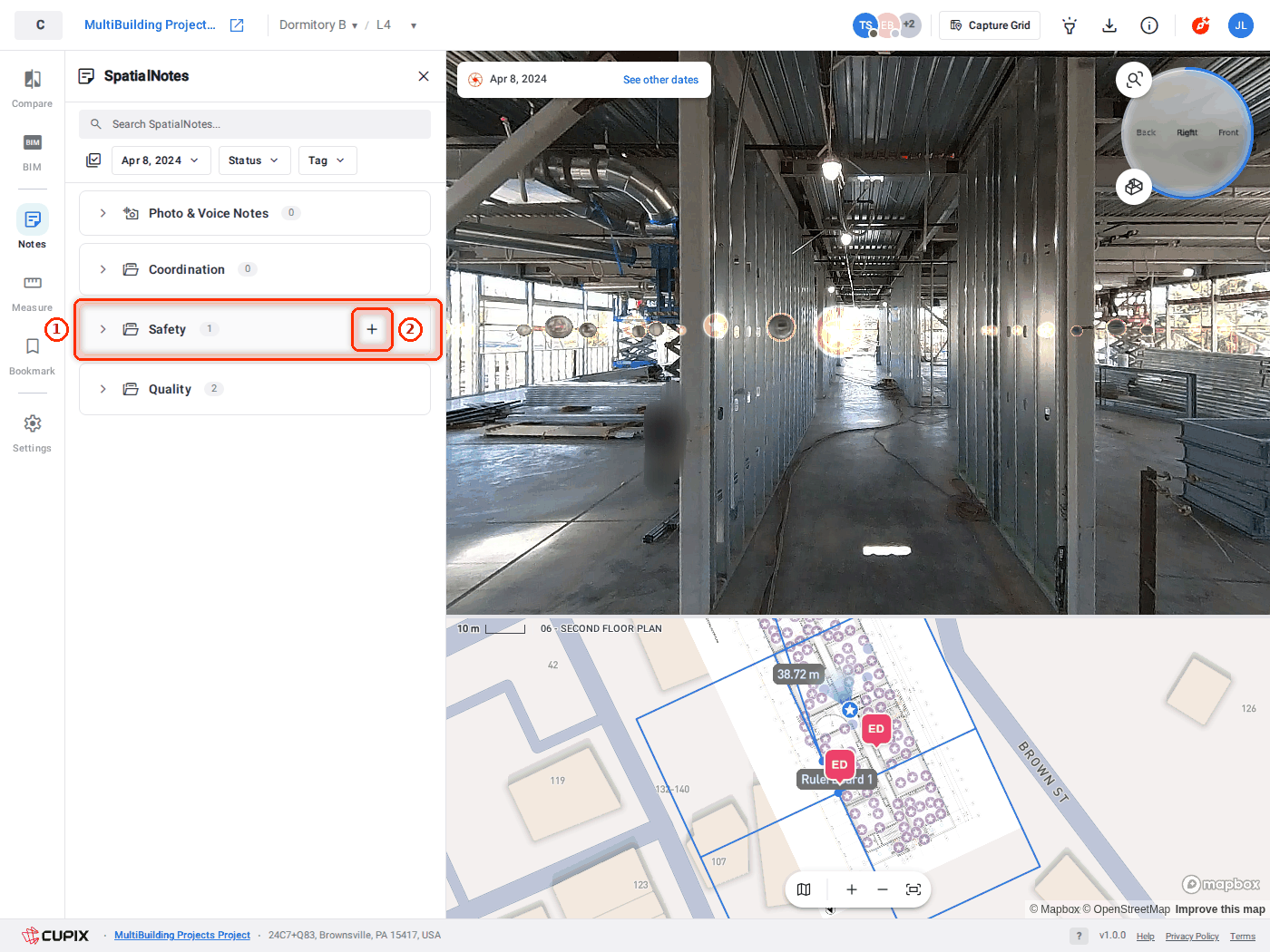
Task: Toggle the 3D cube view button
Action: point(1134,187)
